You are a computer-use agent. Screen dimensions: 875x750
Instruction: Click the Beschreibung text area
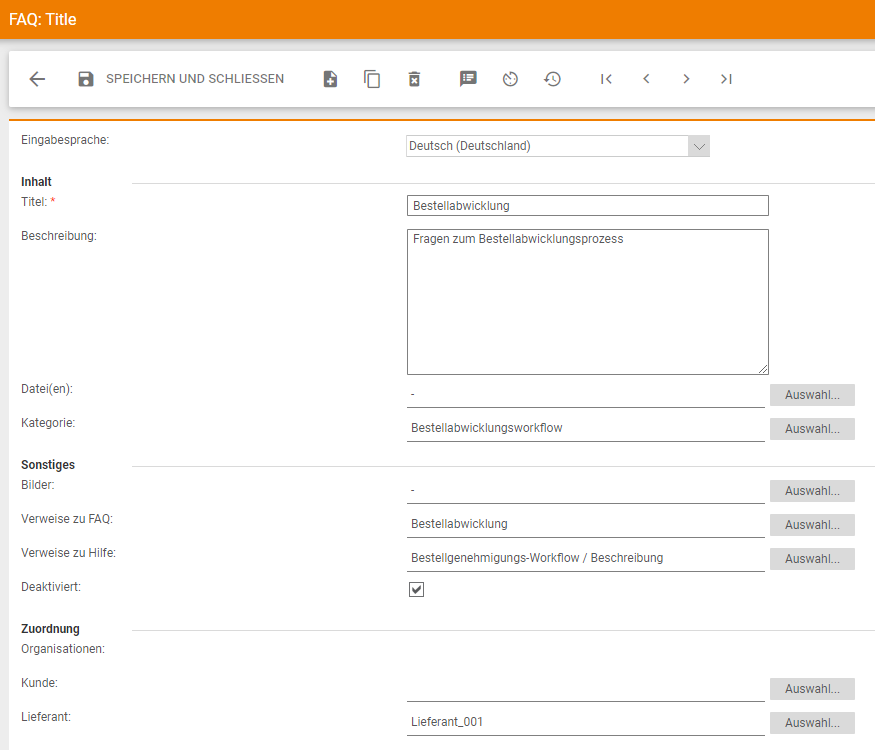[x=588, y=302]
